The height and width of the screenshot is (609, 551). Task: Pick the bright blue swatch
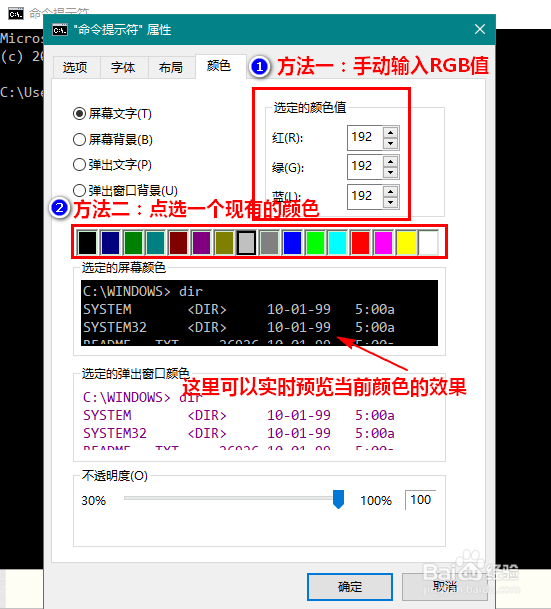coord(292,242)
